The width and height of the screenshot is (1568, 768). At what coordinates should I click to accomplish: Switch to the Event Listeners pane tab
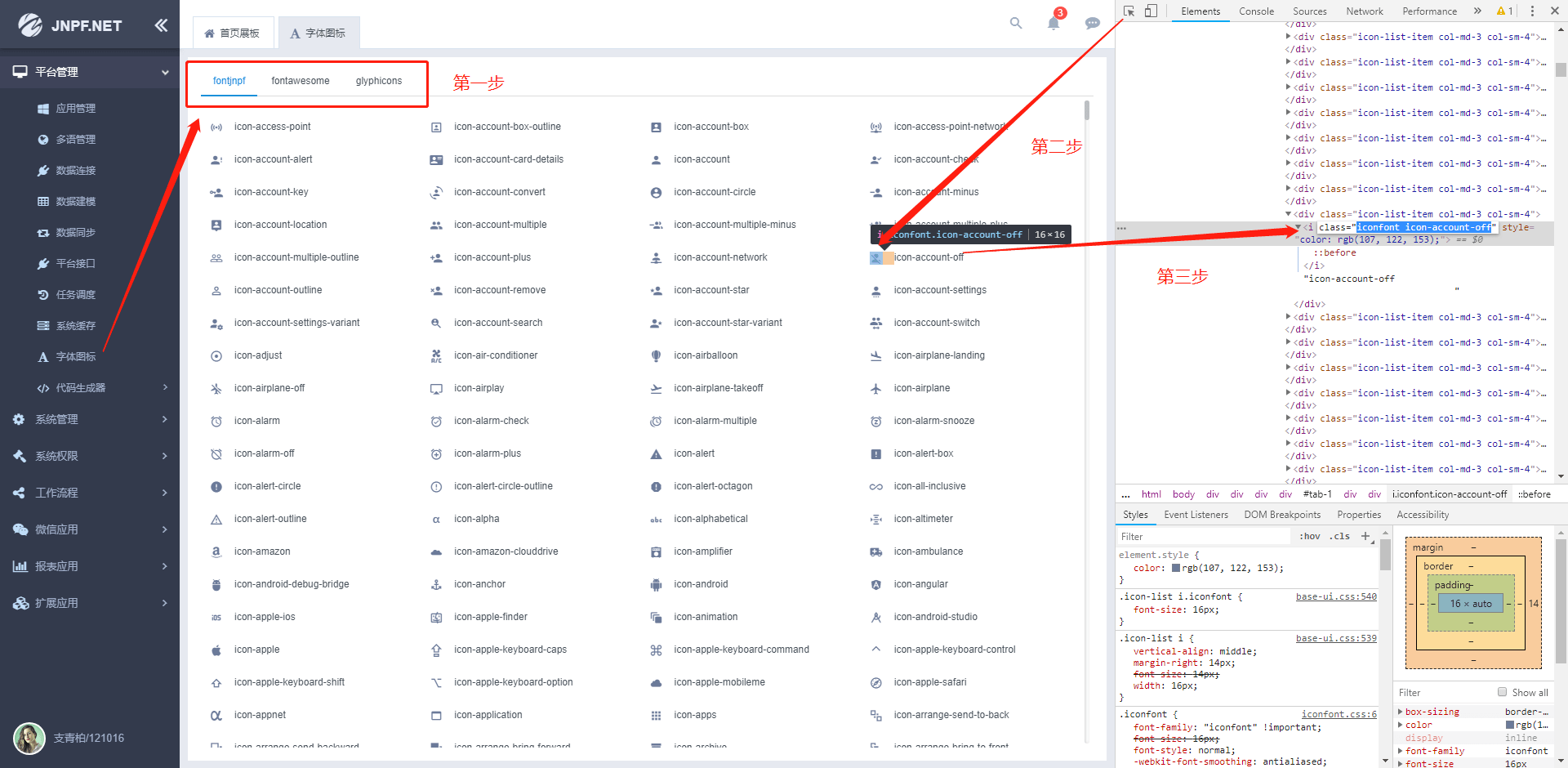click(1196, 515)
